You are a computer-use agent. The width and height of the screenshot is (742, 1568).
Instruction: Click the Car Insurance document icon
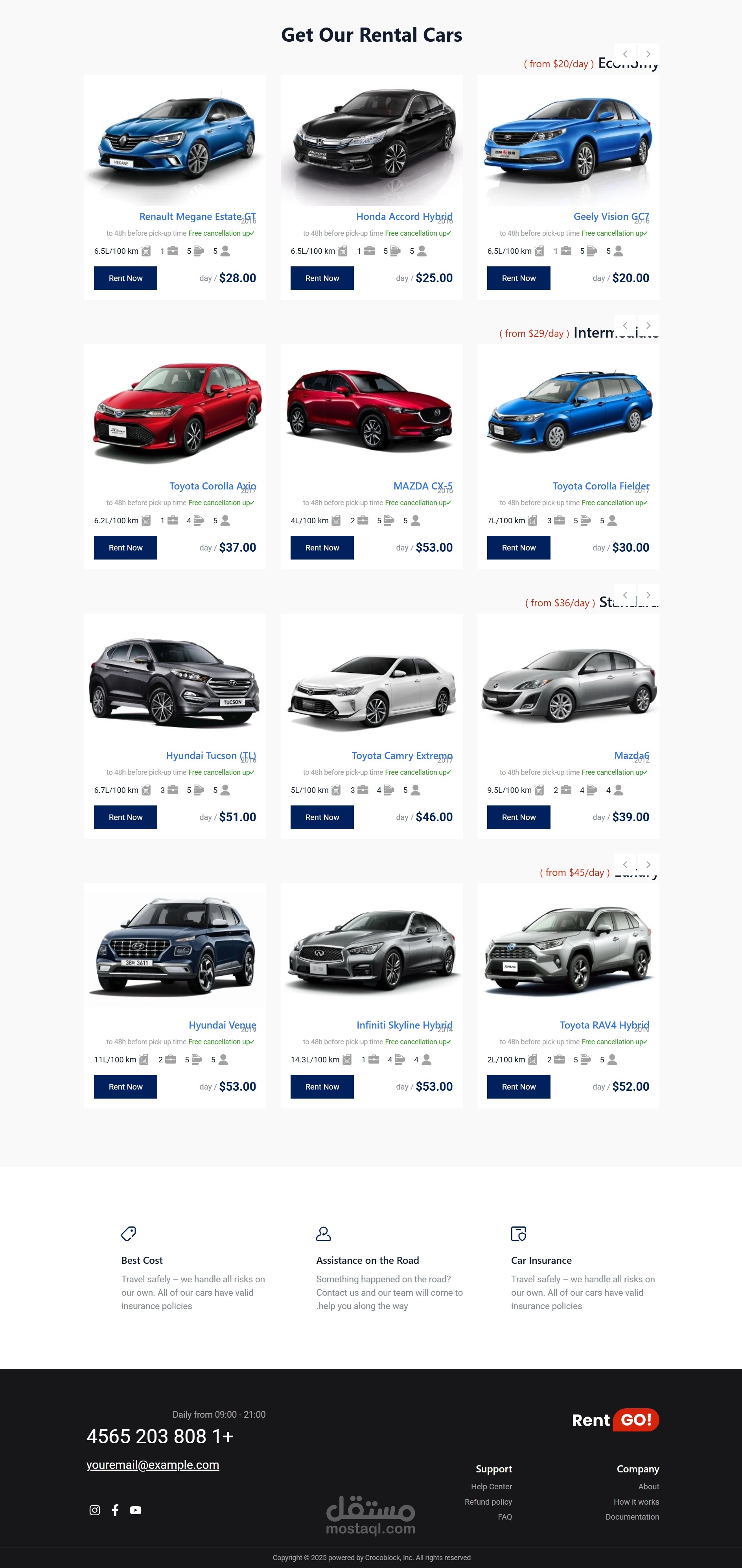518,1233
